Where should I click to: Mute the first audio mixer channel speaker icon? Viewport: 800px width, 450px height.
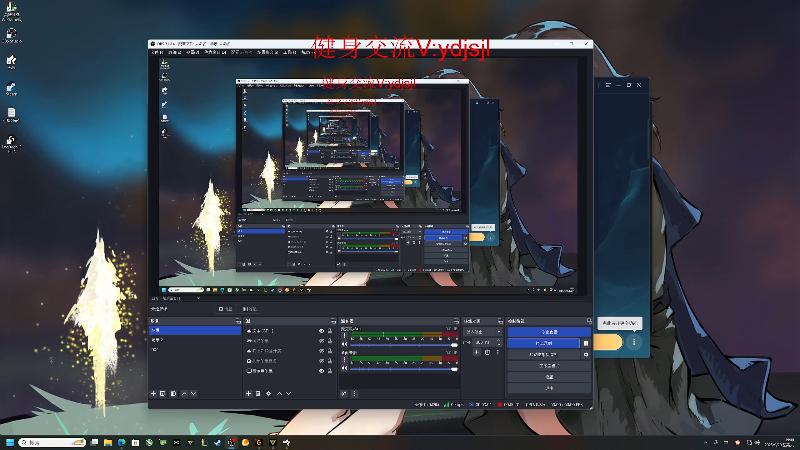[344, 344]
